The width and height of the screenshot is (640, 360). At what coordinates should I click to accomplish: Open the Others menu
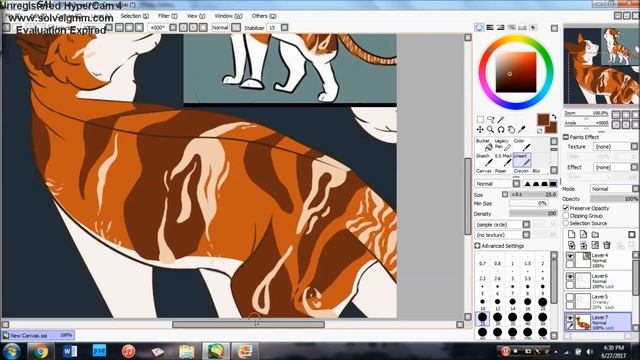pyautogui.click(x=264, y=16)
